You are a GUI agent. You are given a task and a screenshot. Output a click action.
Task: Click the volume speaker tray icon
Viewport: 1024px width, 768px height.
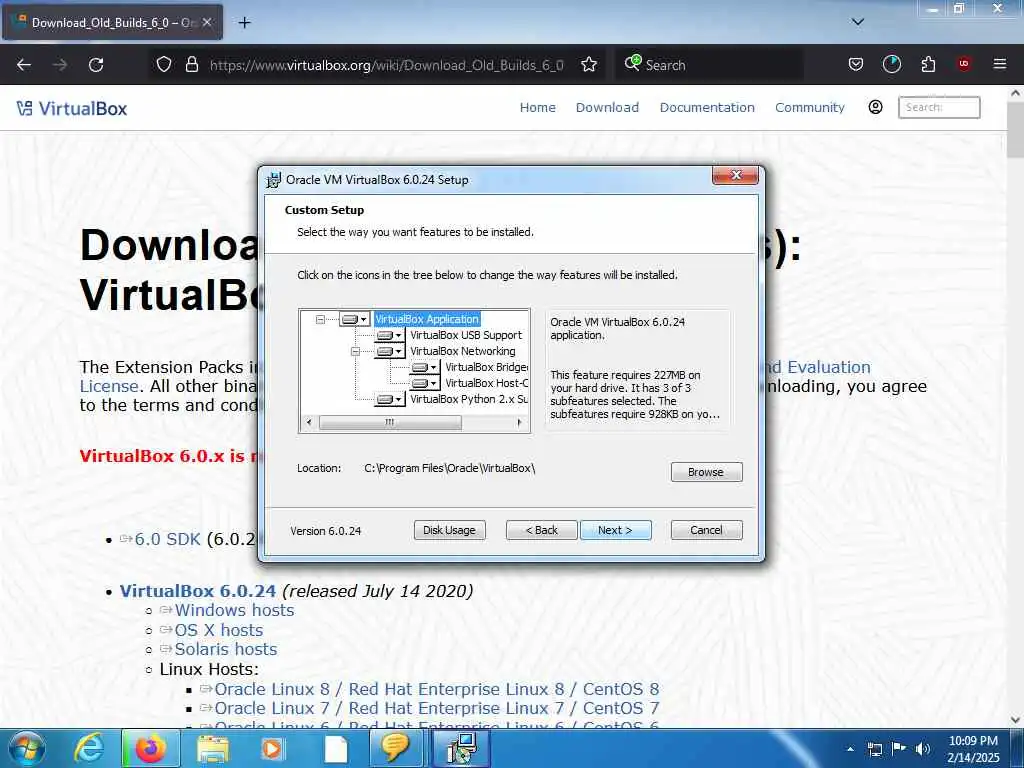coord(923,749)
